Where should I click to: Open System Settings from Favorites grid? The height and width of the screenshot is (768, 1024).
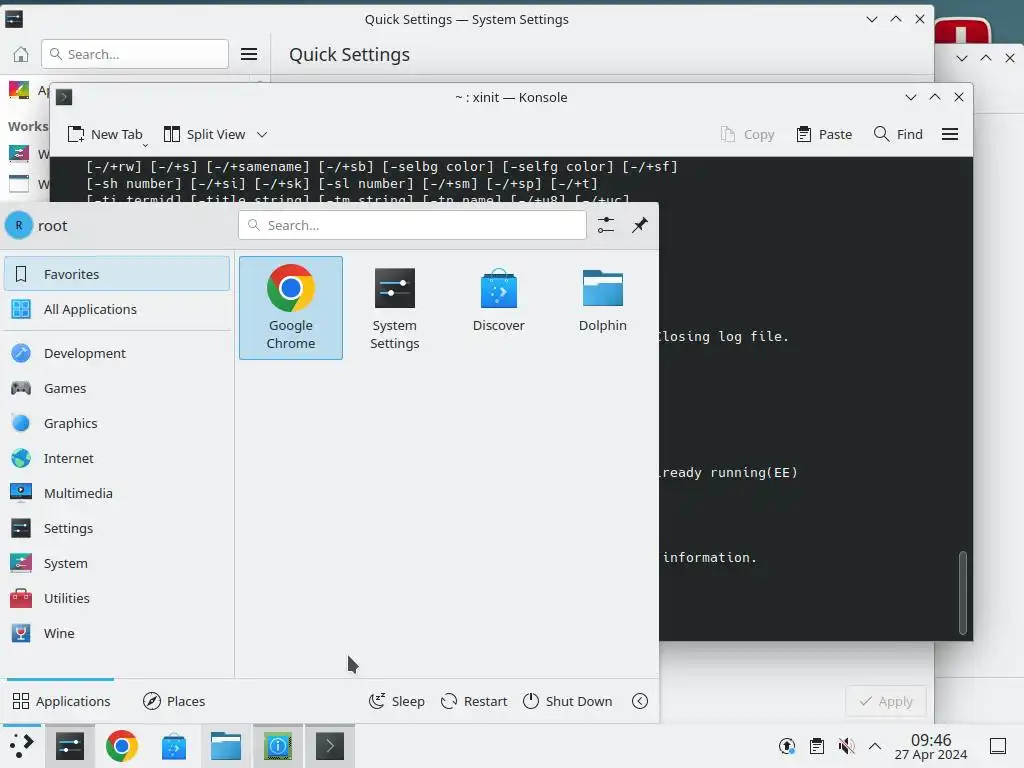coord(394,308)
